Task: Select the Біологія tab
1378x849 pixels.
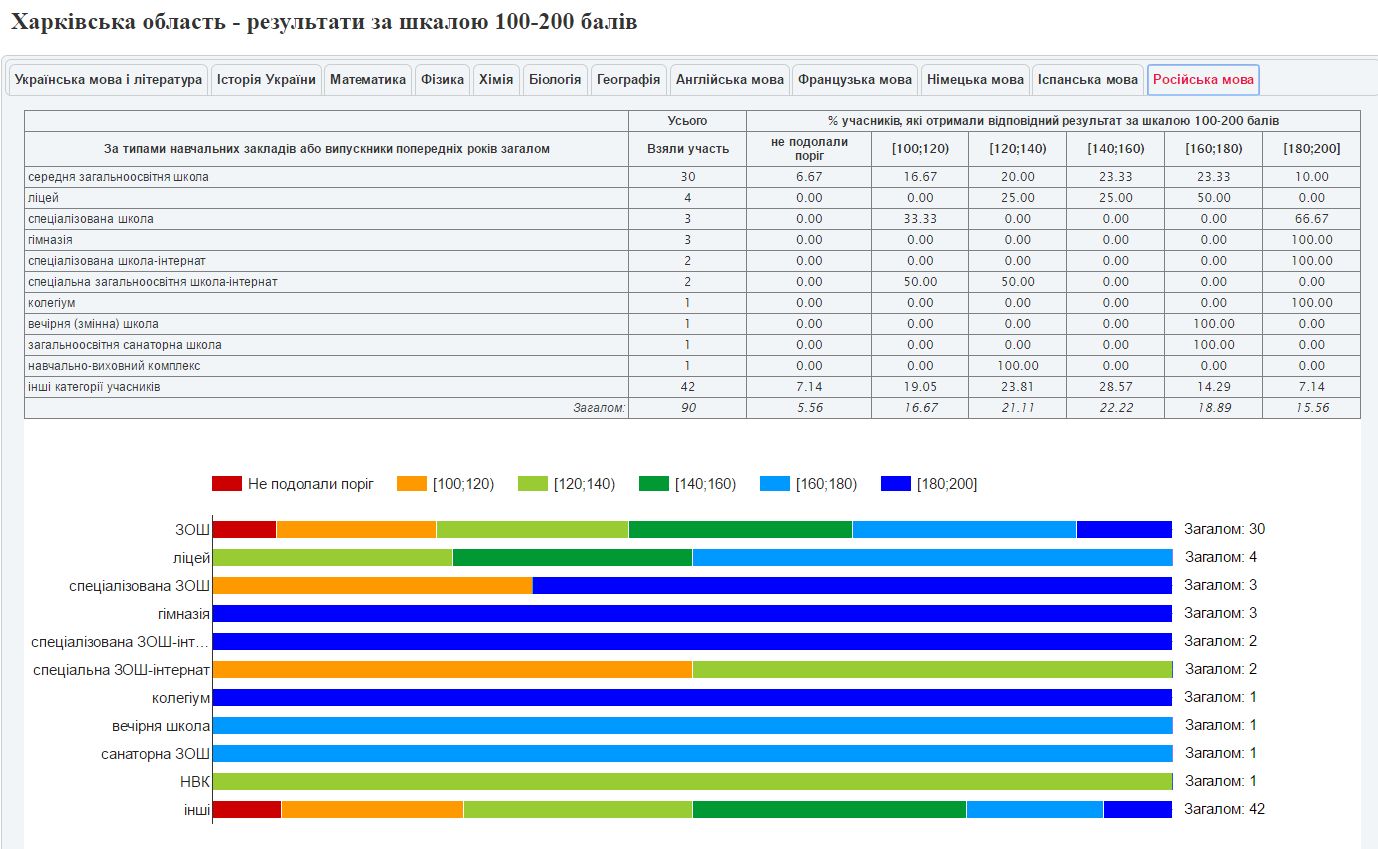Action: pyautogui.click(x=555, y=80)
